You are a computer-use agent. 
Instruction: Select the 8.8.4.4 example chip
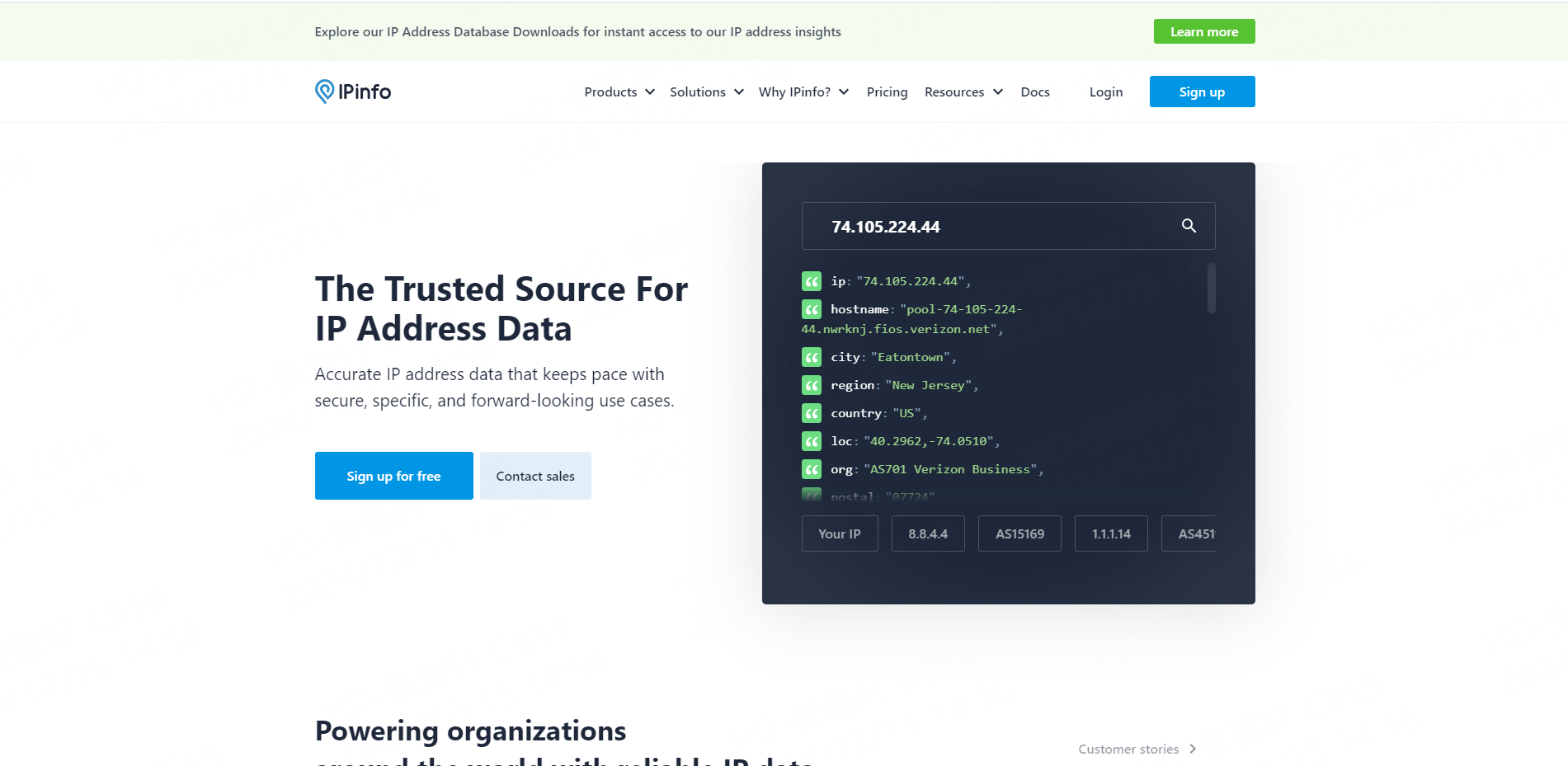pyautogui.click(x=928, y=533)
